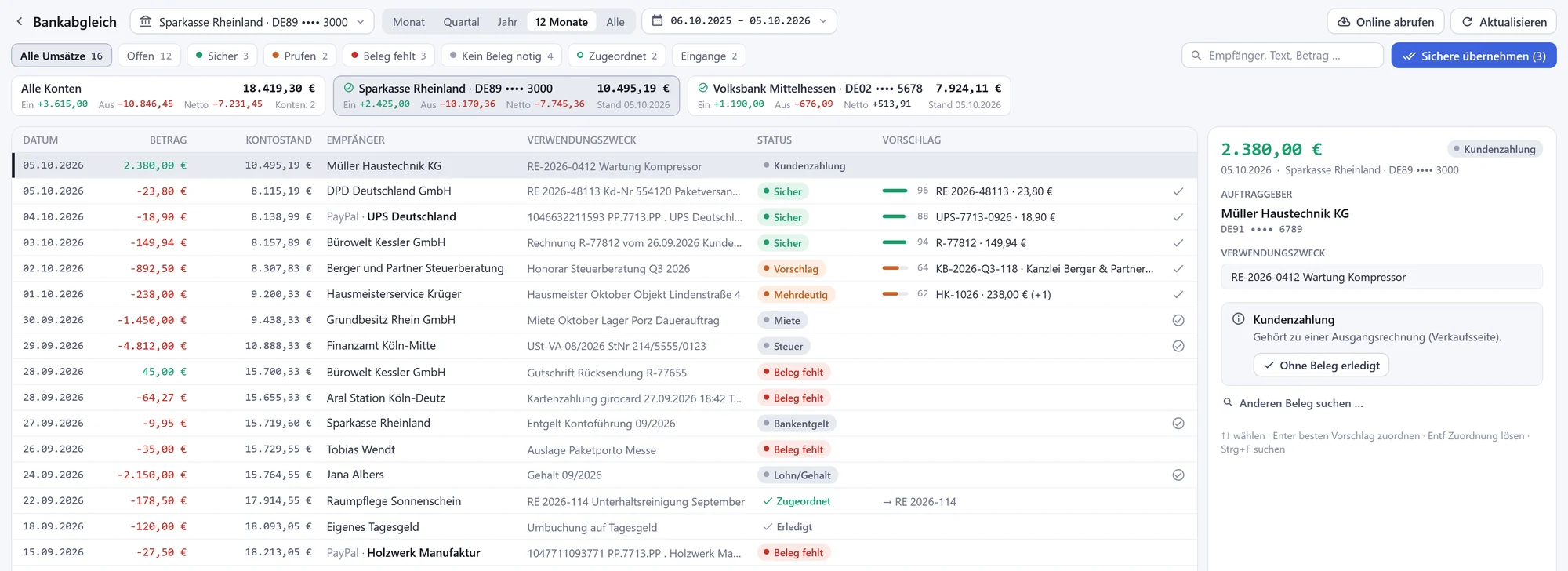This screenshot has height=571, width=1568.
Task: Focus the Empfänger, Text, Betrag search field
Action: [1283, 56]
